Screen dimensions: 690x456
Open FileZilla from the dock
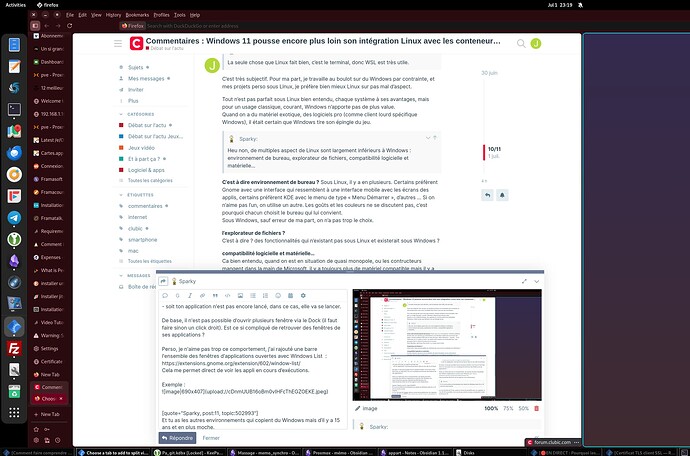tap(14, 349)
